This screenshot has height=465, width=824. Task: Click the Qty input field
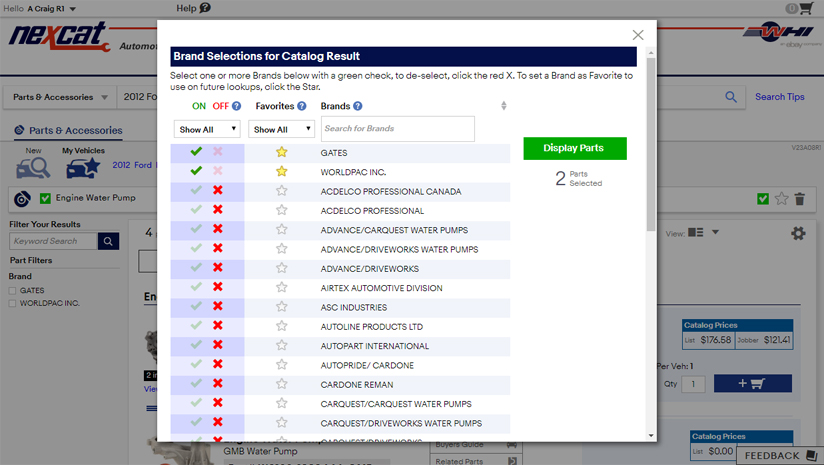(693, 384)
